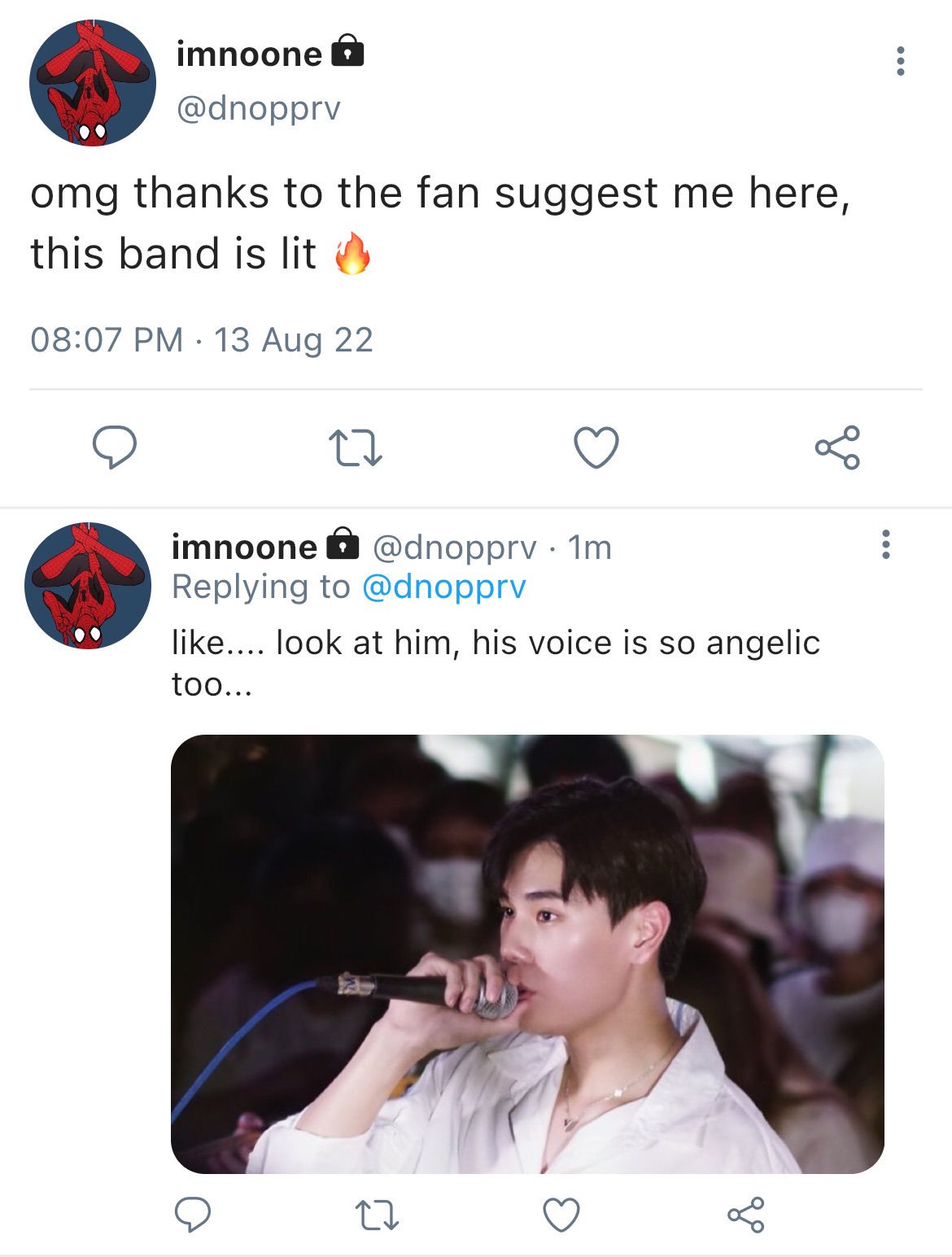Click the 1m timestamp on reply
This screenshot has width=952, height=1257.
click(x=590, y=548)
